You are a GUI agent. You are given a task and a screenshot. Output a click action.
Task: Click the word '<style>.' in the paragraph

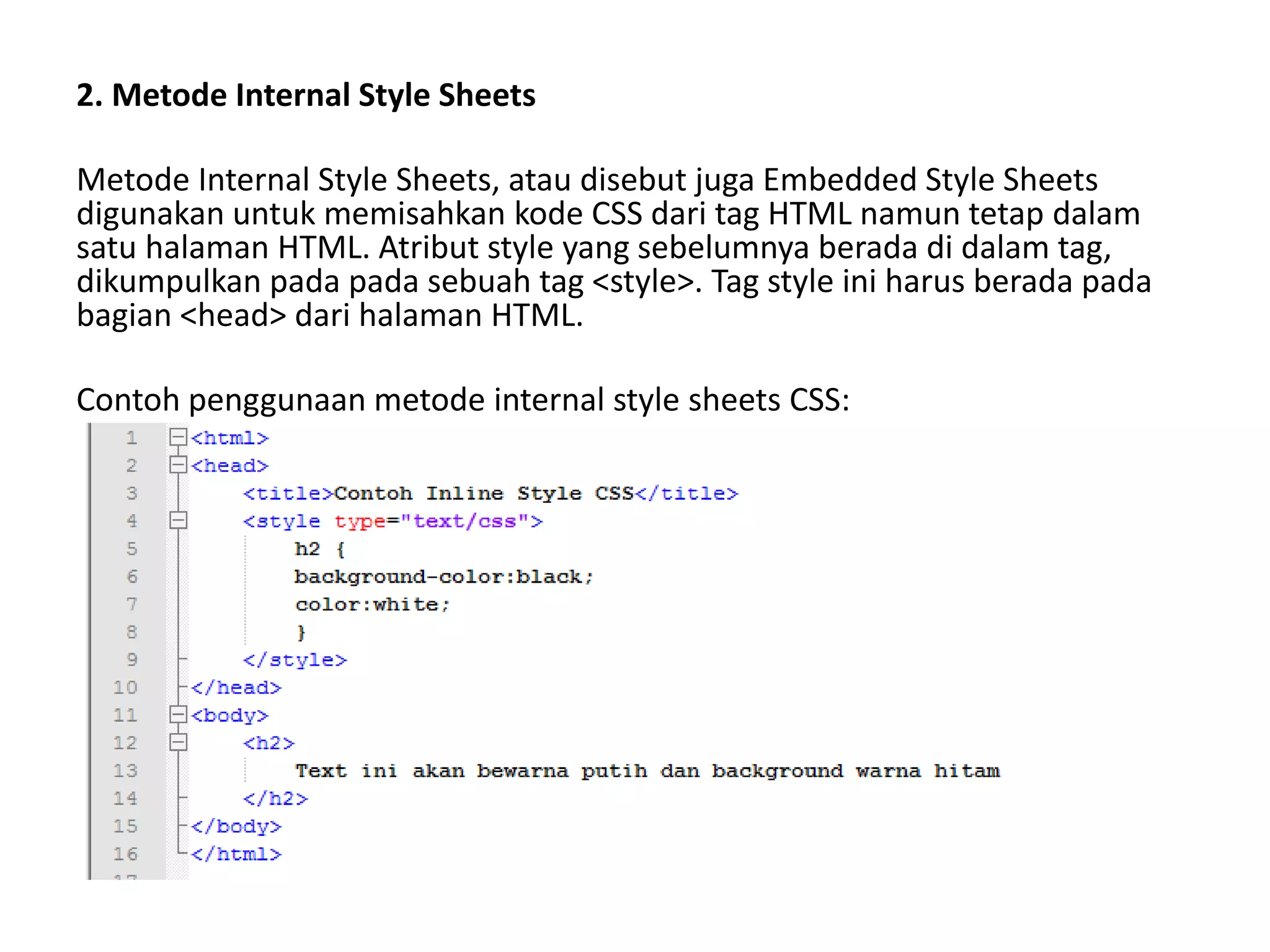pos(647,282)
